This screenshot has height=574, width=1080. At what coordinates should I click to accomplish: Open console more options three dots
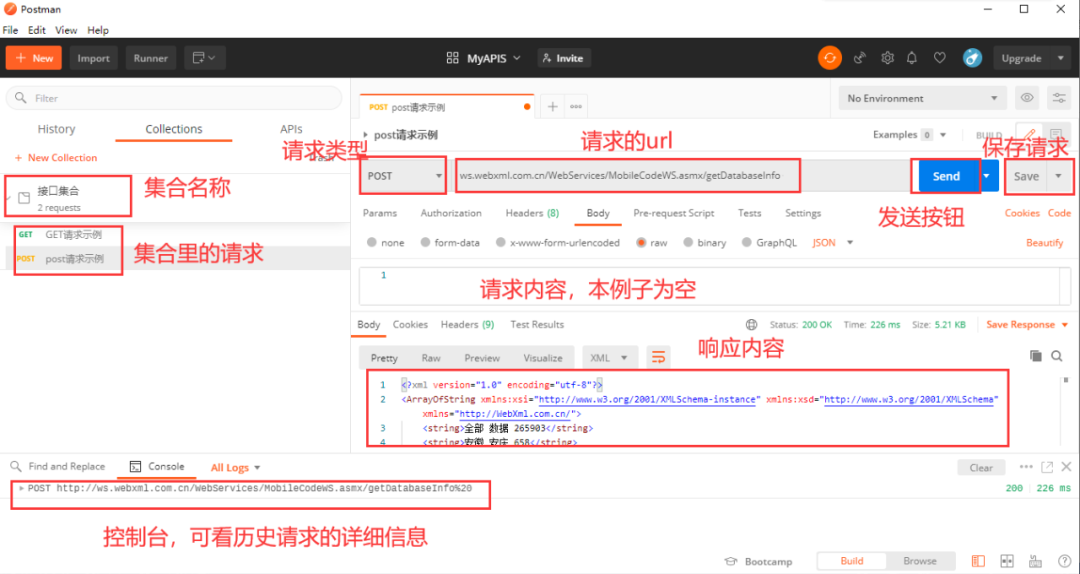pyautogui.click(x=1026, y=467)
